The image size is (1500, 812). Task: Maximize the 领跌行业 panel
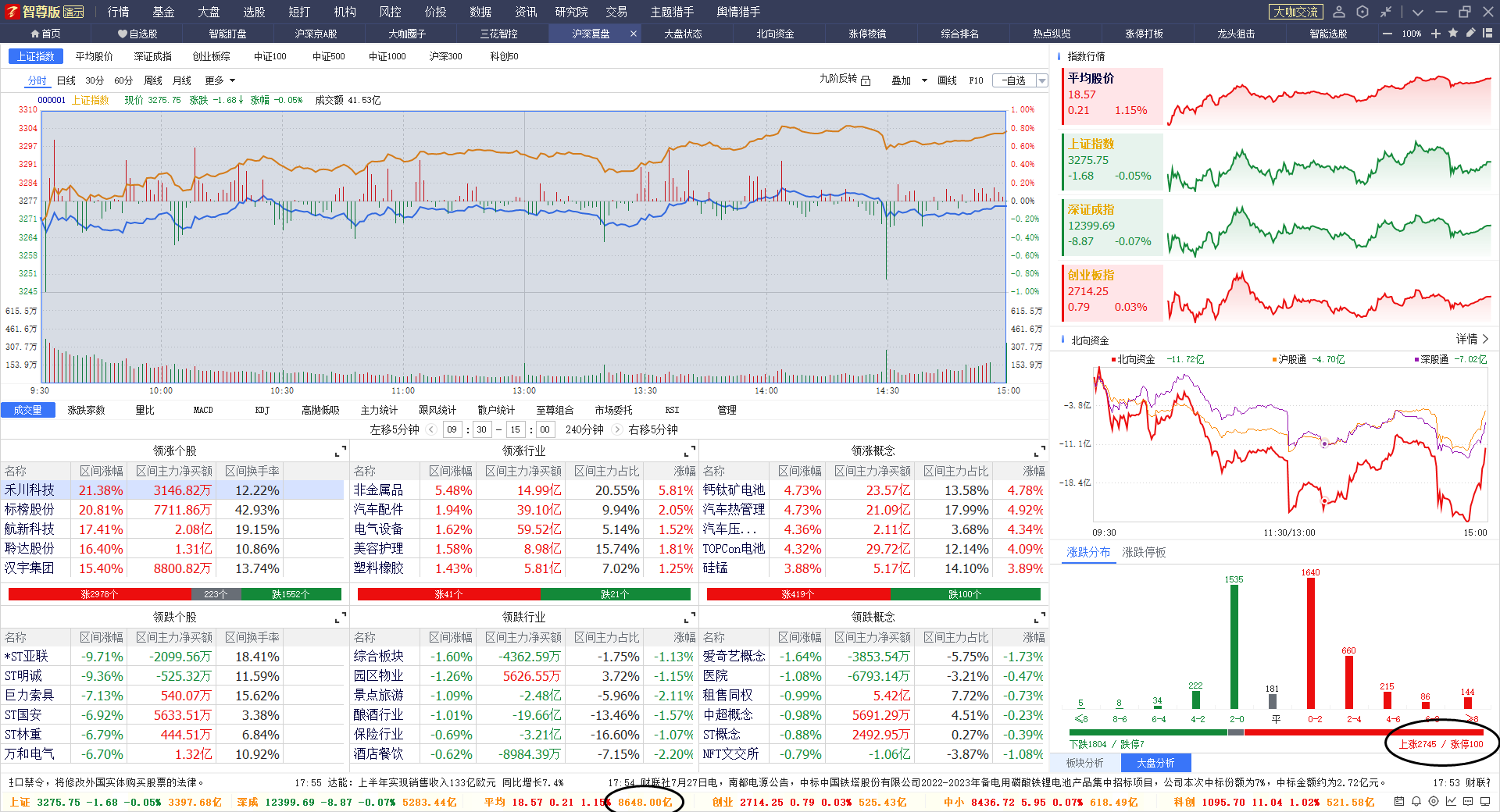click(690, 618)
